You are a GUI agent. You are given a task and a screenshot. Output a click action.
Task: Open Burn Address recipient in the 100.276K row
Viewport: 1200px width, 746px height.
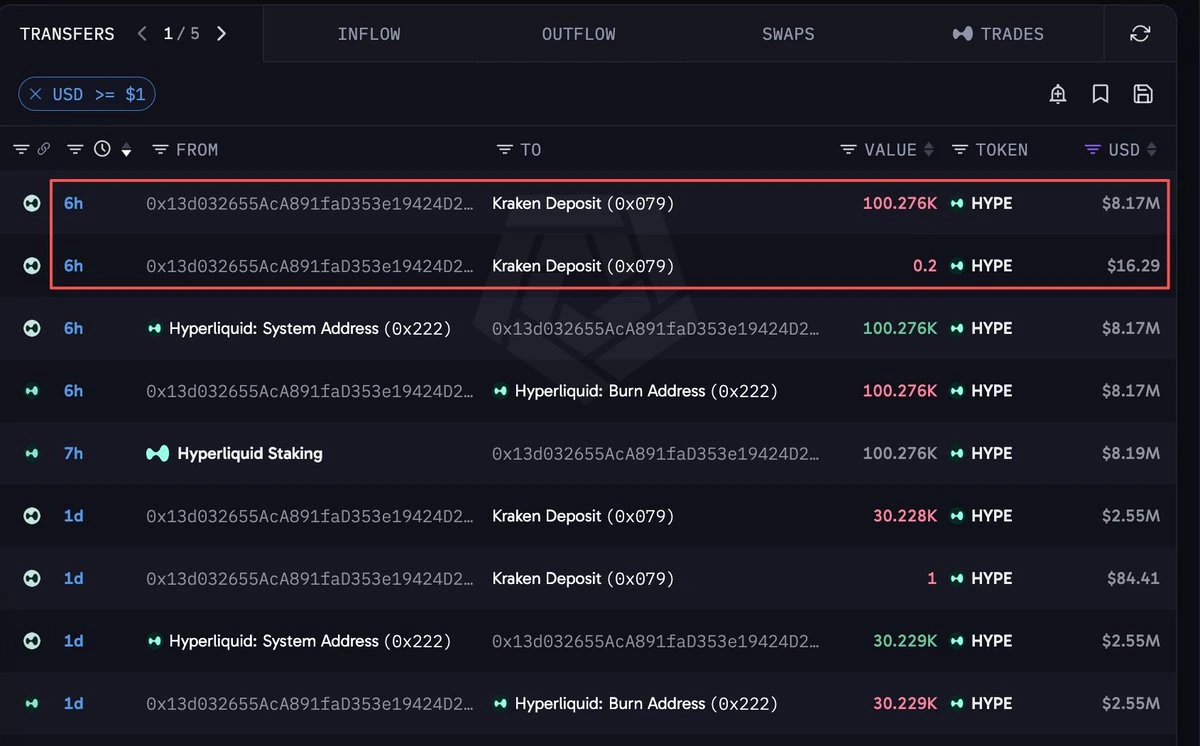635,391
